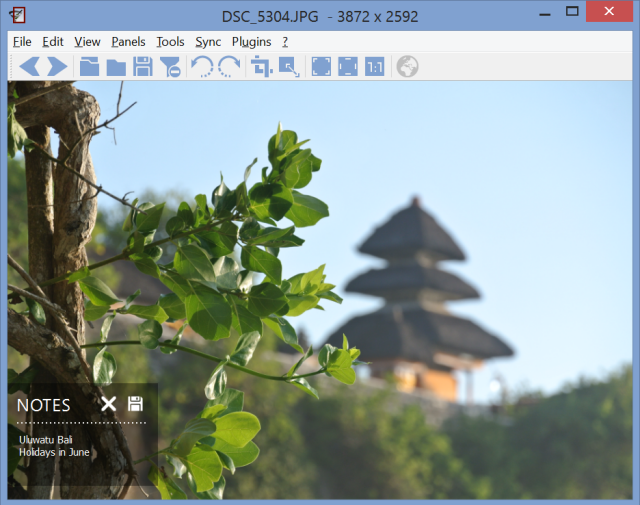This screenshot has width=640, height=505.
Task: Select the crop tool
Action: click(262, 66)
